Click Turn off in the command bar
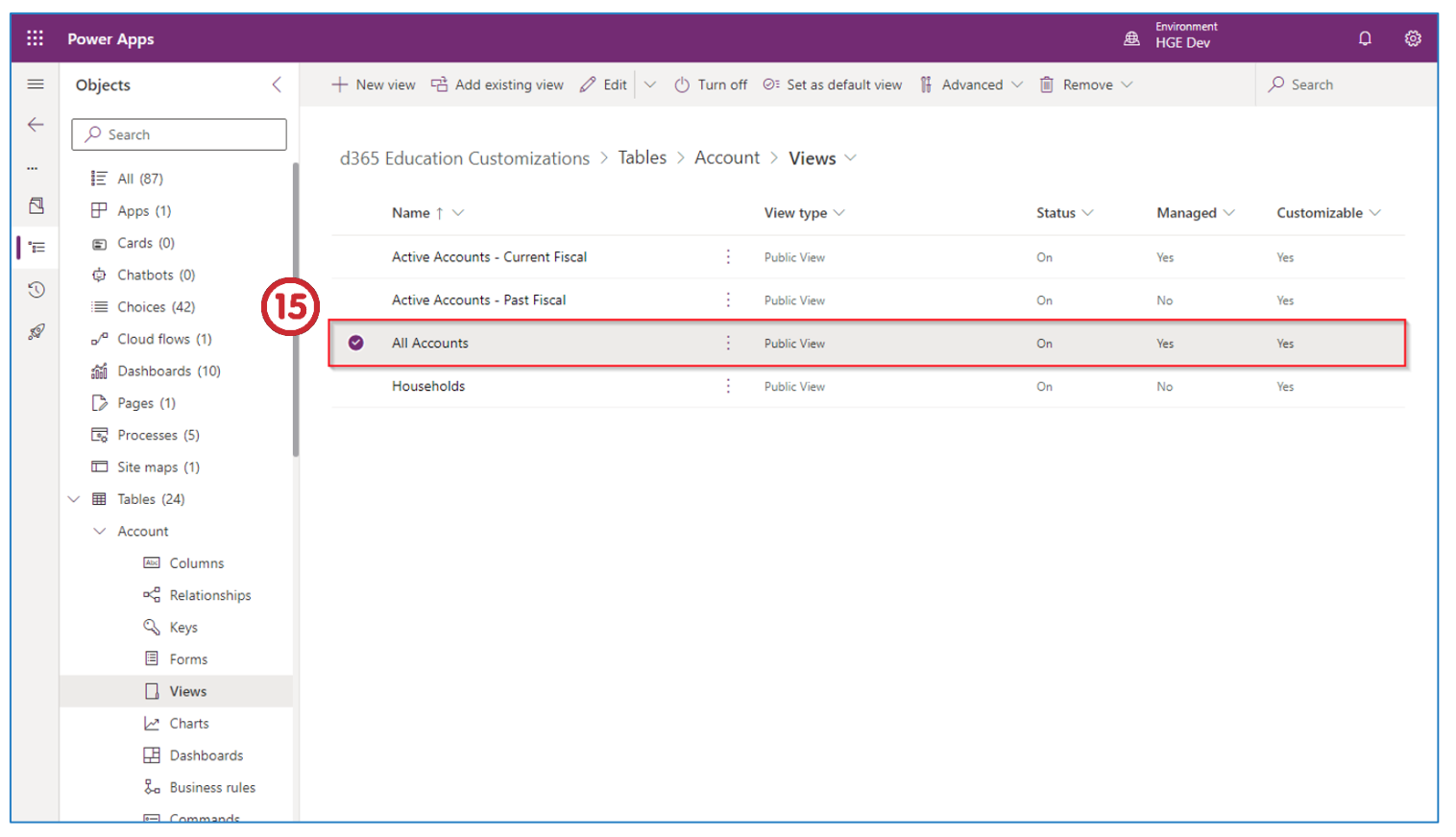The width and height of the screenshot is (1456, 837). (711, 84)
